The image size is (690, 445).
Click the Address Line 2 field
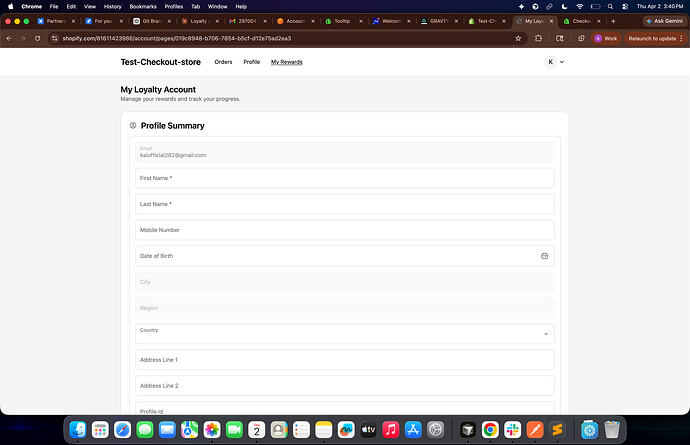pyautogui.click(x=345, y=386)
